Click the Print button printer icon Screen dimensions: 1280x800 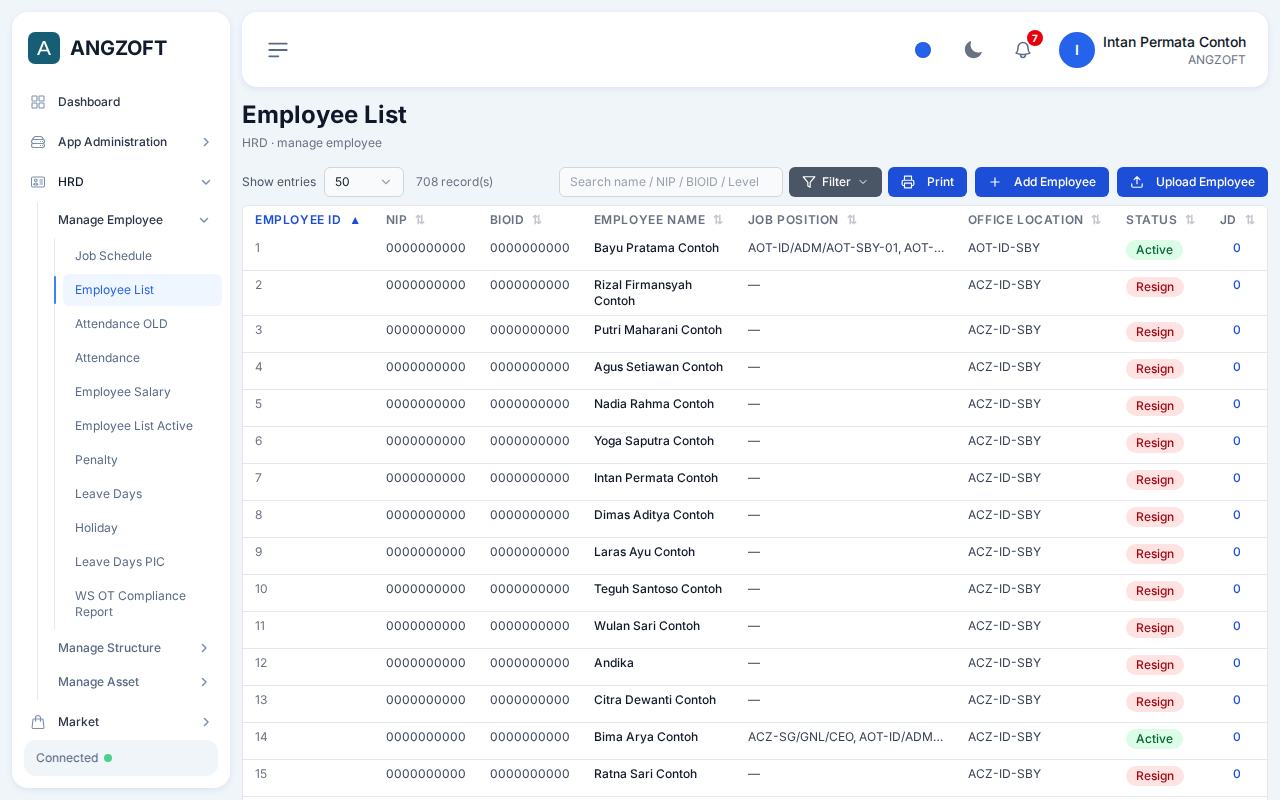[x=908, y=182]
